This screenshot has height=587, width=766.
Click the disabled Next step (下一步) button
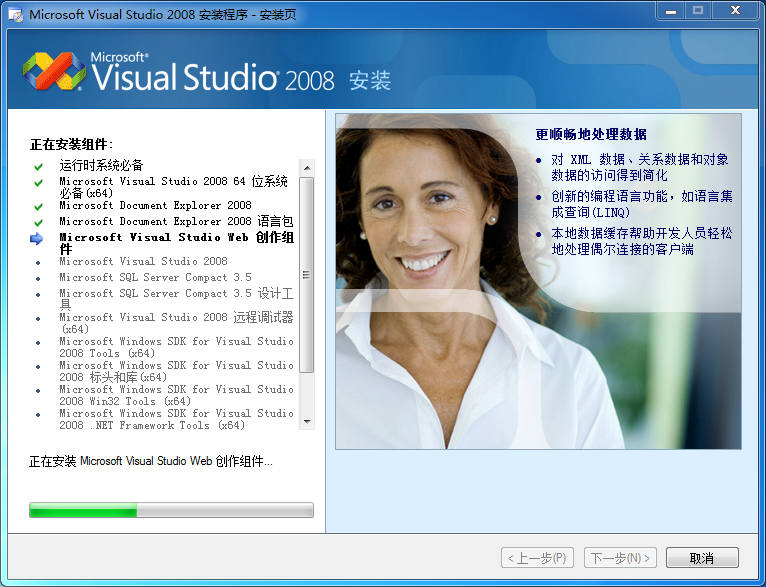pyautogui.click(x=620, y=558)
